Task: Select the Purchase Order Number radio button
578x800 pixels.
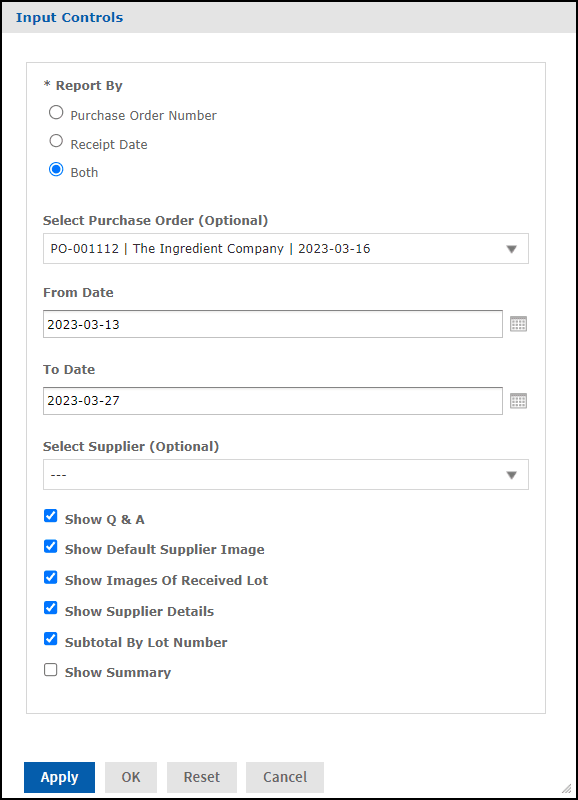Action: pos(56,112)
